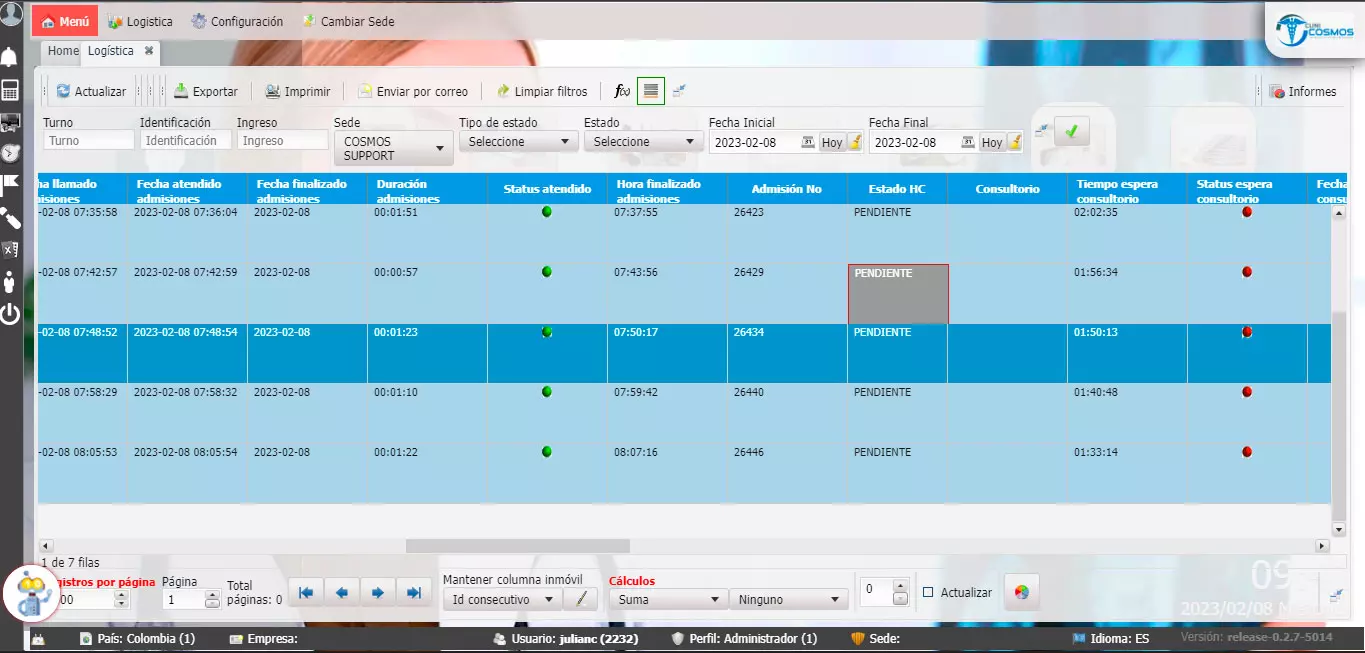Open the Tipo de estado dropdown
1365x653 pixels.
[x=518, y=142]
